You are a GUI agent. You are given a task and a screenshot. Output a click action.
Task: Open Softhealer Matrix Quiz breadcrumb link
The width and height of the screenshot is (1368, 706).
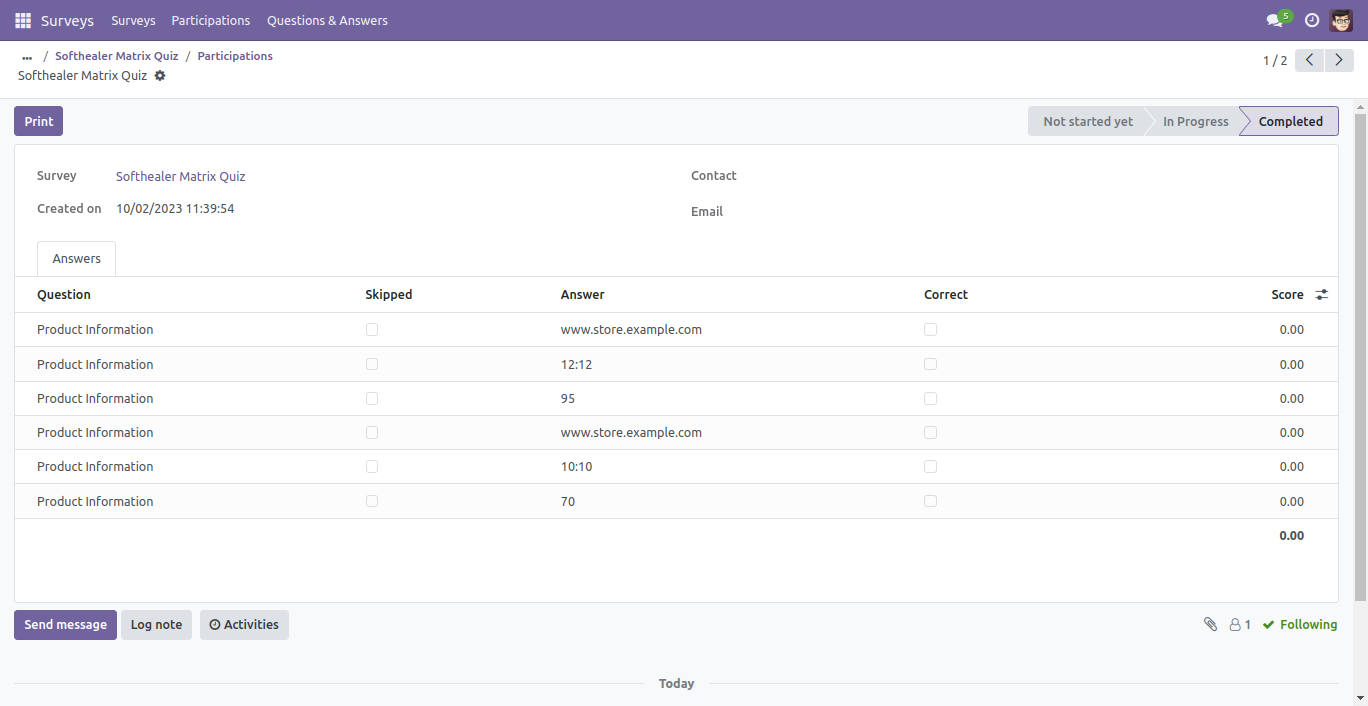tap(116, 56)
